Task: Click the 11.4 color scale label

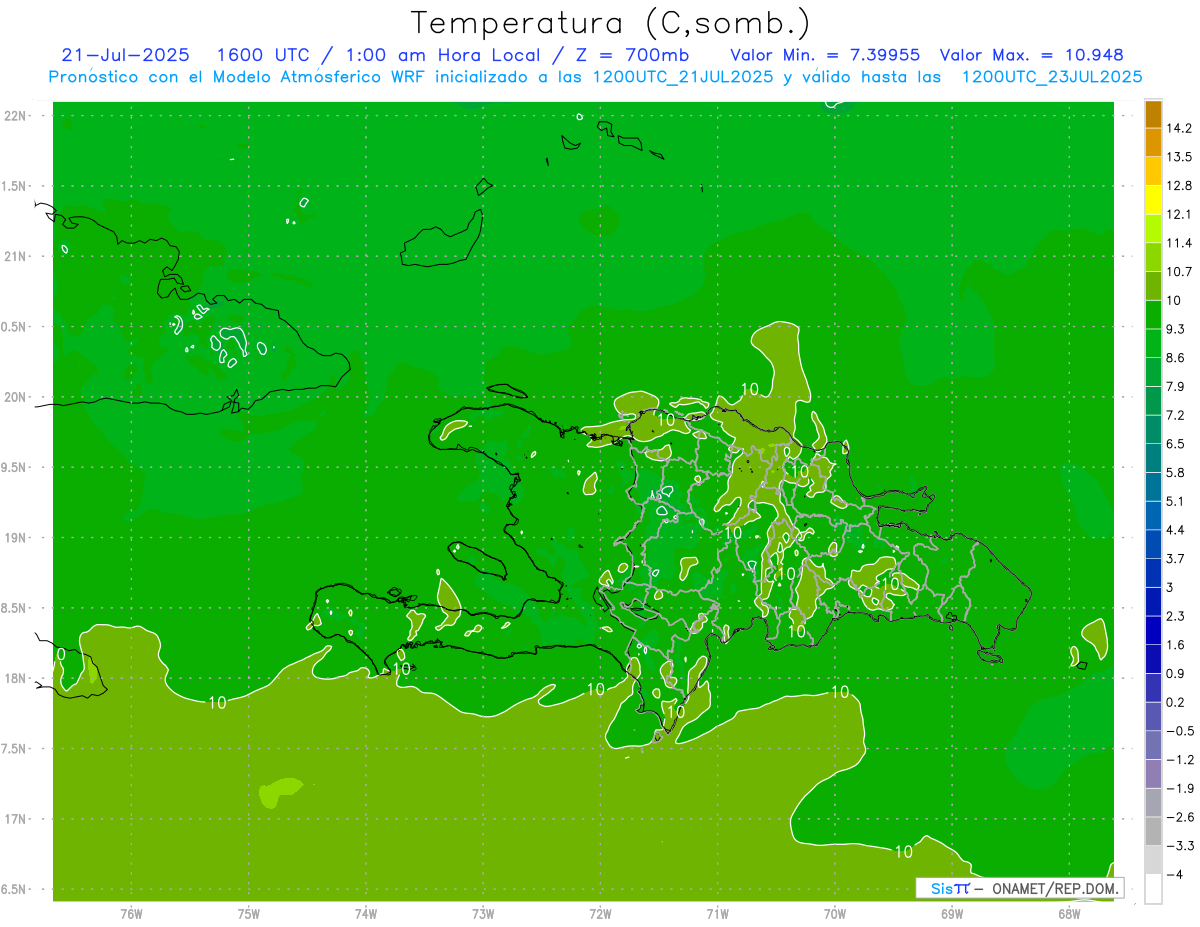Action: click(x=1180, y=243)
